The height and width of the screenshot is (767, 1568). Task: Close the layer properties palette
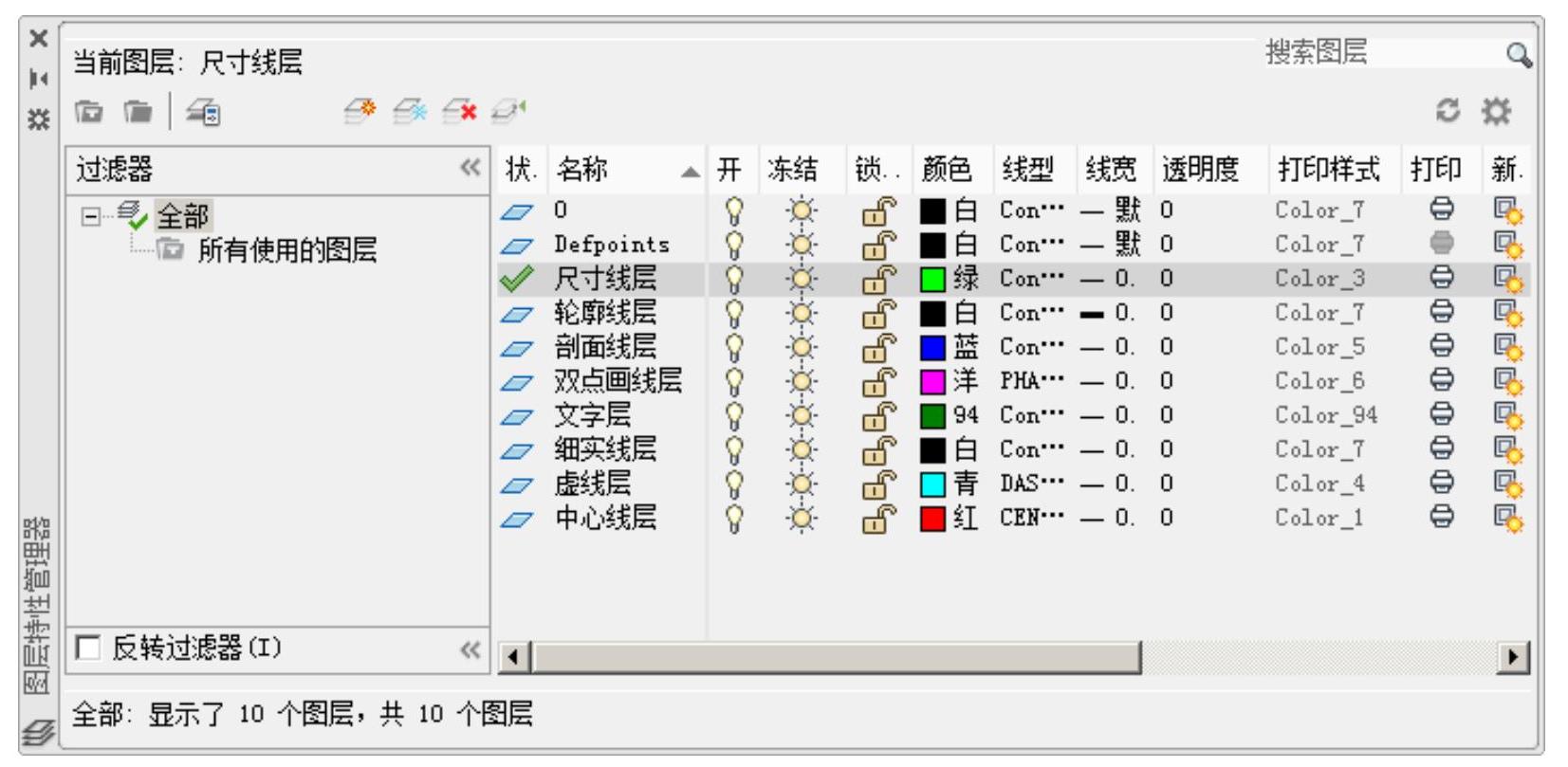[x=38, y=39]
